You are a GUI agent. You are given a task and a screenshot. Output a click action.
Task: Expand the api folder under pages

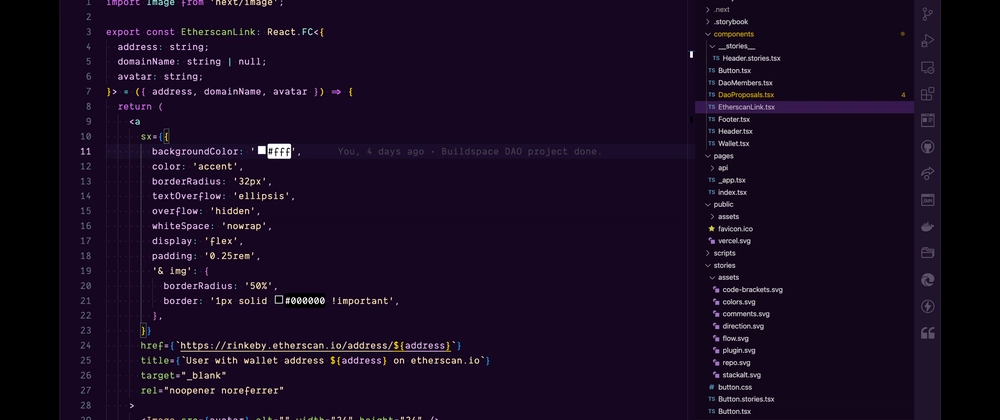(x=722, y=168)
